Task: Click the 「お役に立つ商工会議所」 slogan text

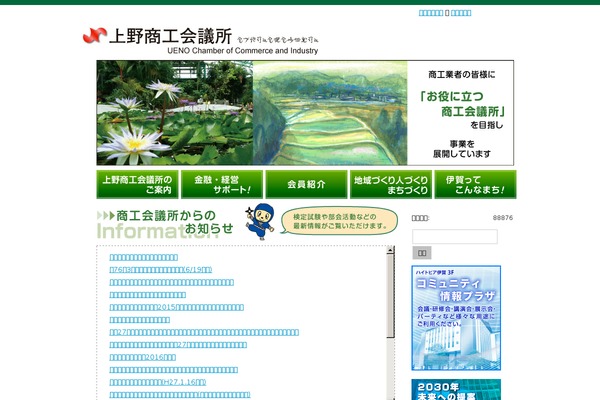Action: click(x=462, y=104)
